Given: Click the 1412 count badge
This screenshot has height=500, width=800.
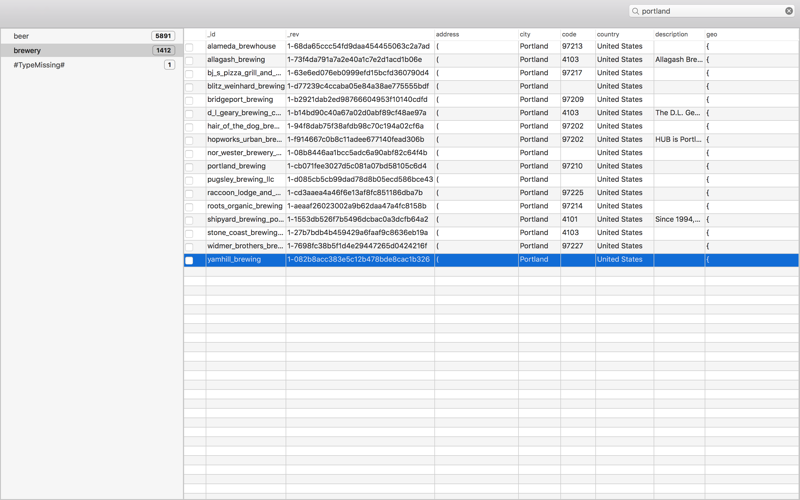Looking at the screenshot, I should click(x=163, y=50).
